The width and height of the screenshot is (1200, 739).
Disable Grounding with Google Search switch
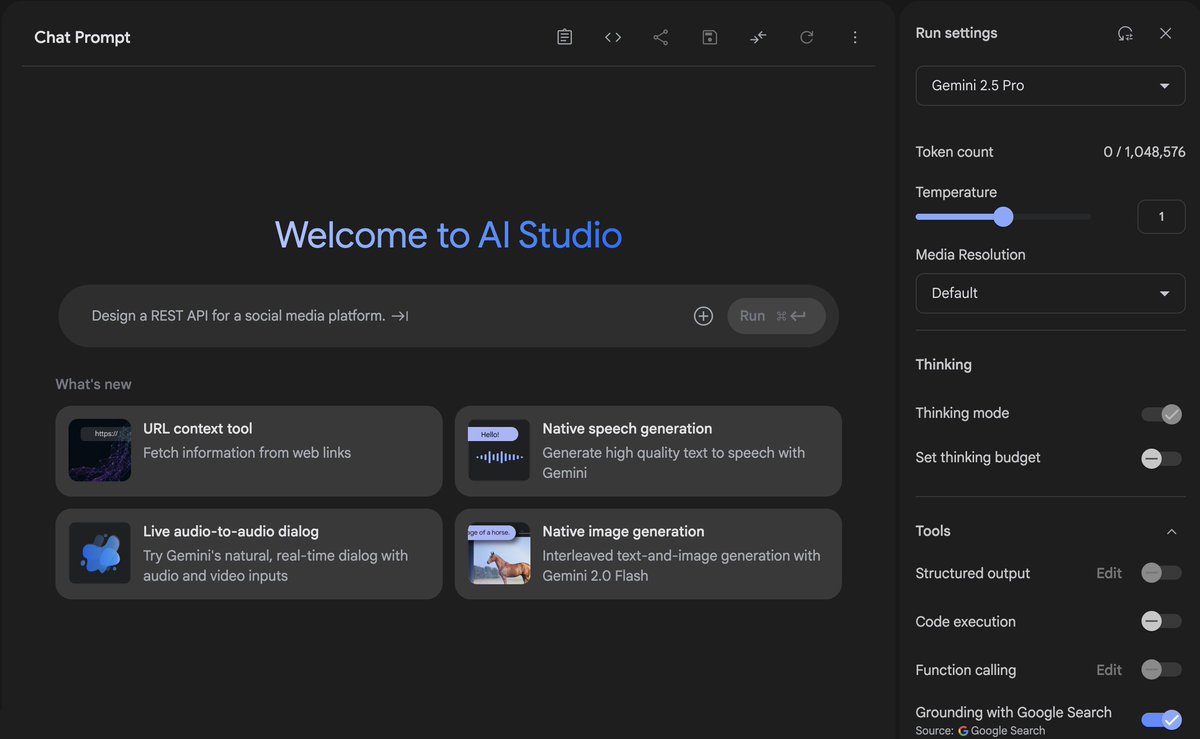click(x=1162, y=720)
